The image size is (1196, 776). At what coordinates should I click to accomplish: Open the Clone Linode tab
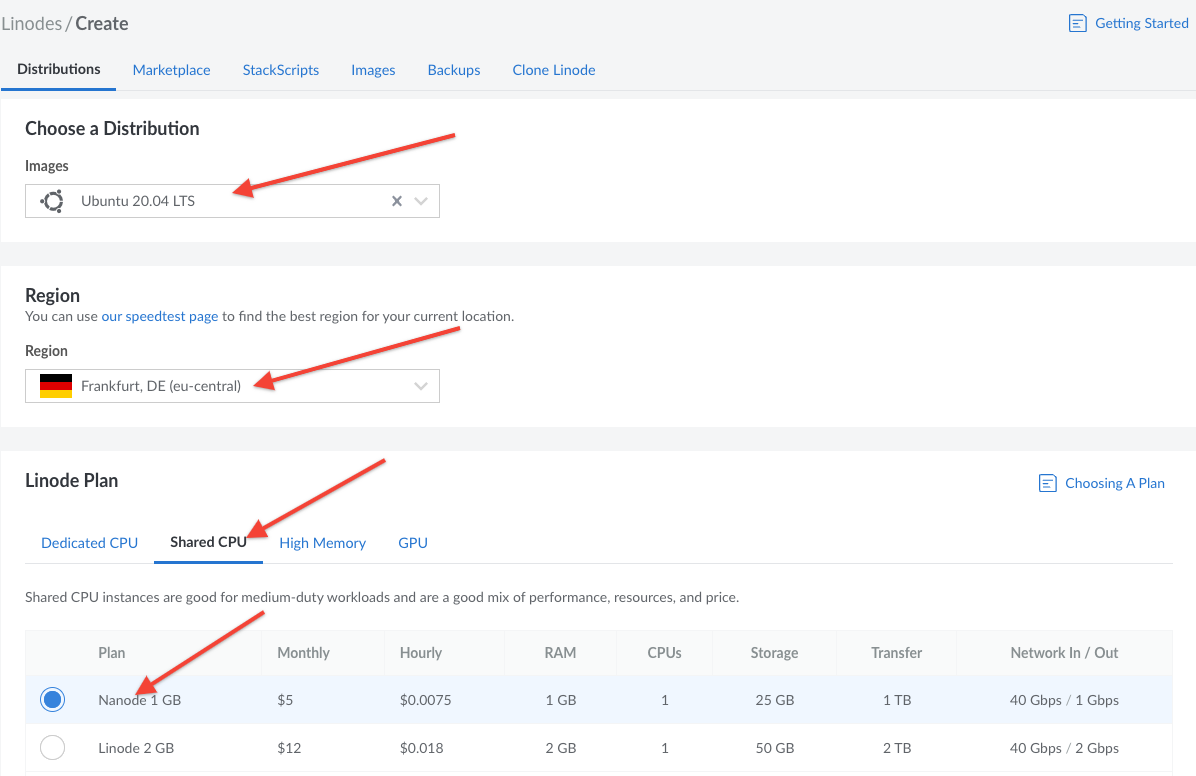point(554,70)
